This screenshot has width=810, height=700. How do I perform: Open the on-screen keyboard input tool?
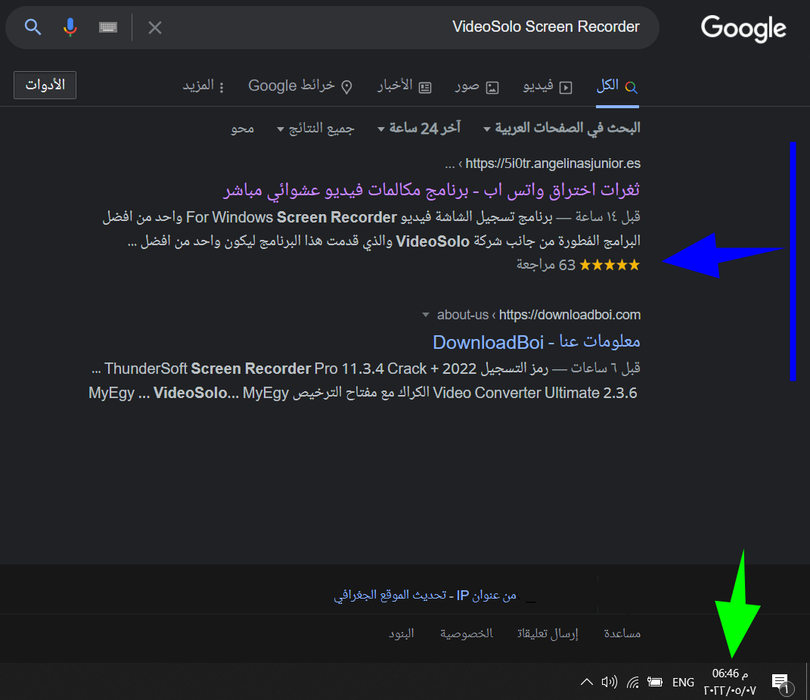[108, 27]
